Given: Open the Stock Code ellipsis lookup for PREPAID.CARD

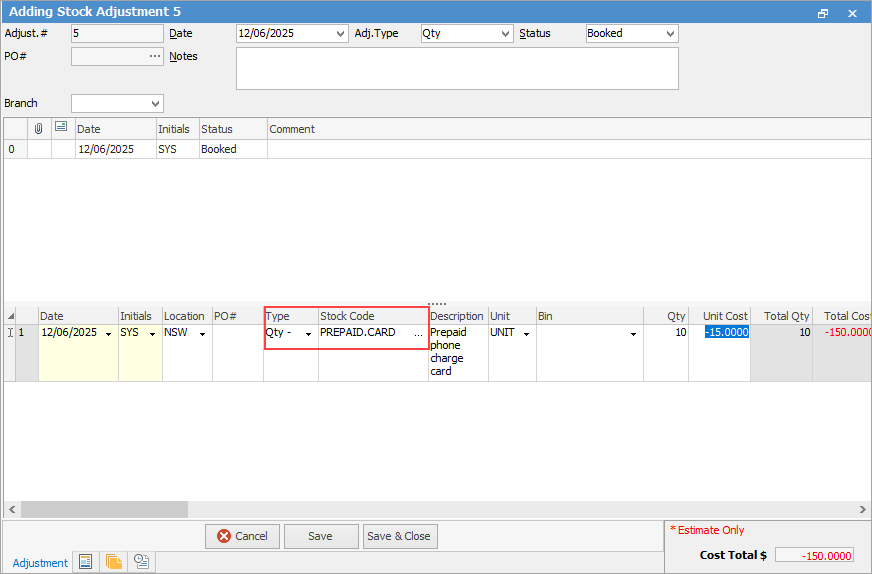Looking at the screenshot, I should (x=418, y=334).
